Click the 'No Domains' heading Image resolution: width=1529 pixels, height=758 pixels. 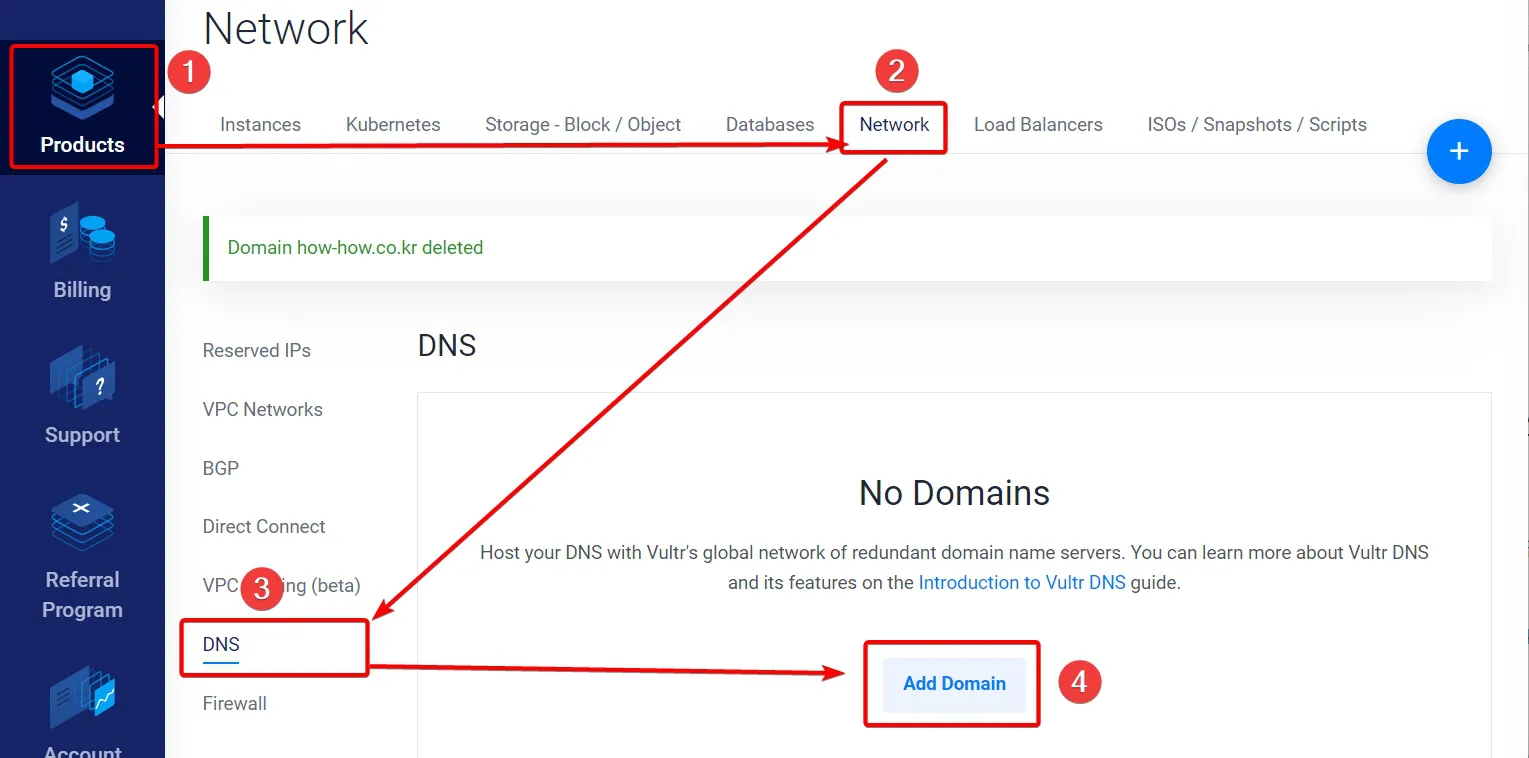point(954,493)
